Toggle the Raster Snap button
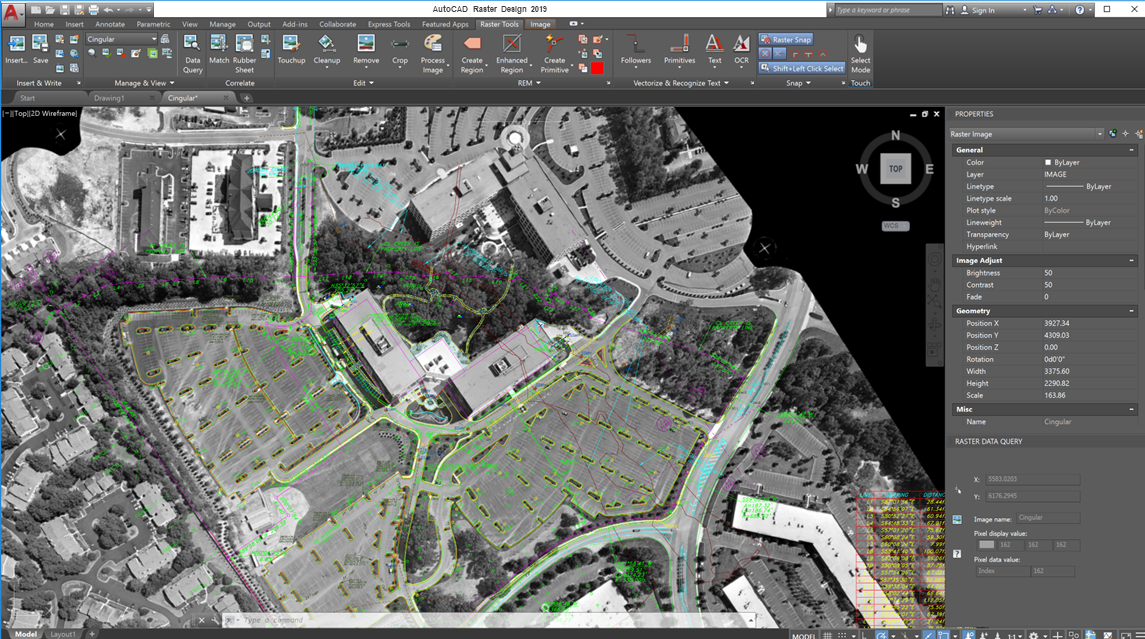Image resolution: width=1145 pixels, height=639 pixels. pos(786,40)
